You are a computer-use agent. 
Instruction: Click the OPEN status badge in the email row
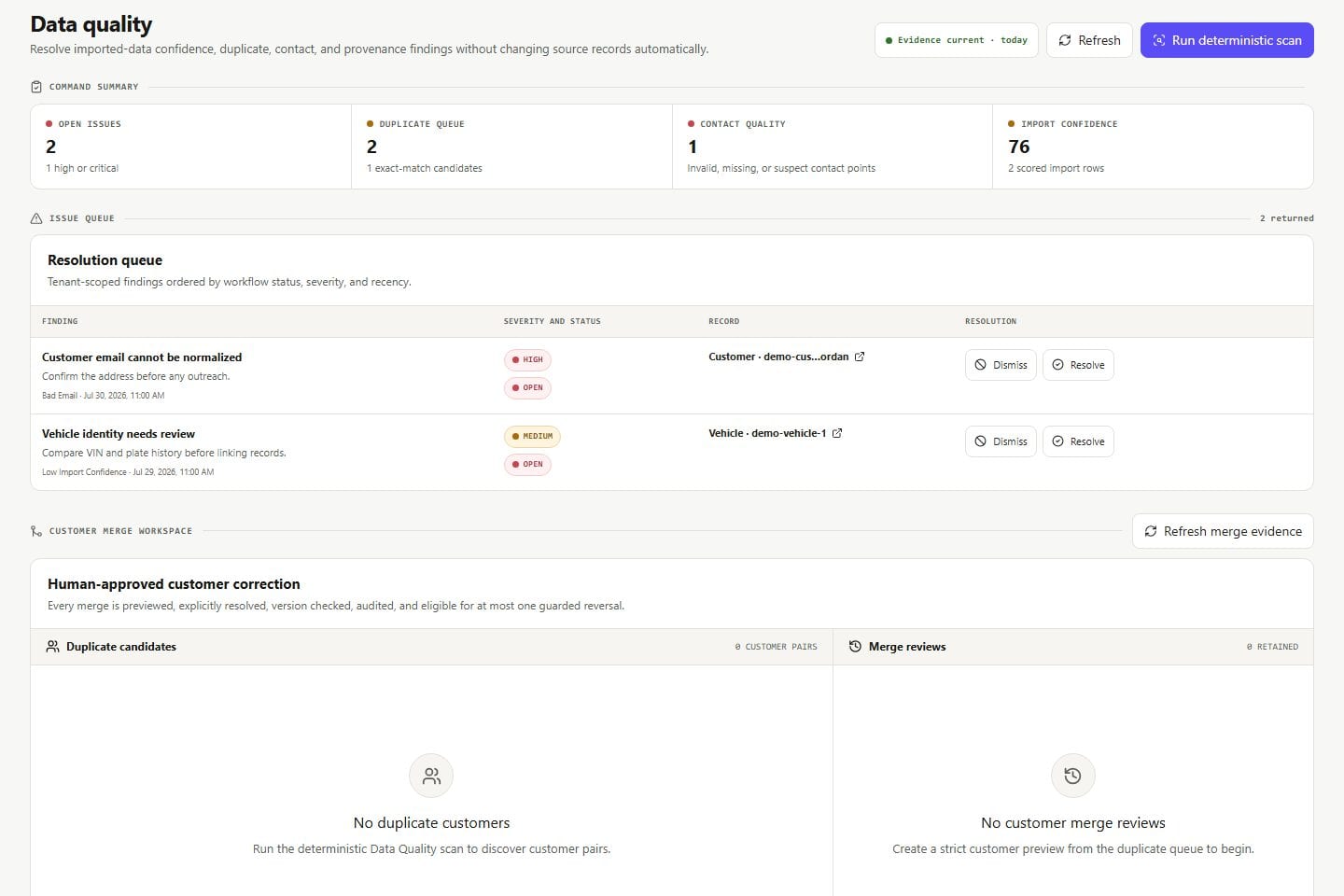click(x=527, y=387)
